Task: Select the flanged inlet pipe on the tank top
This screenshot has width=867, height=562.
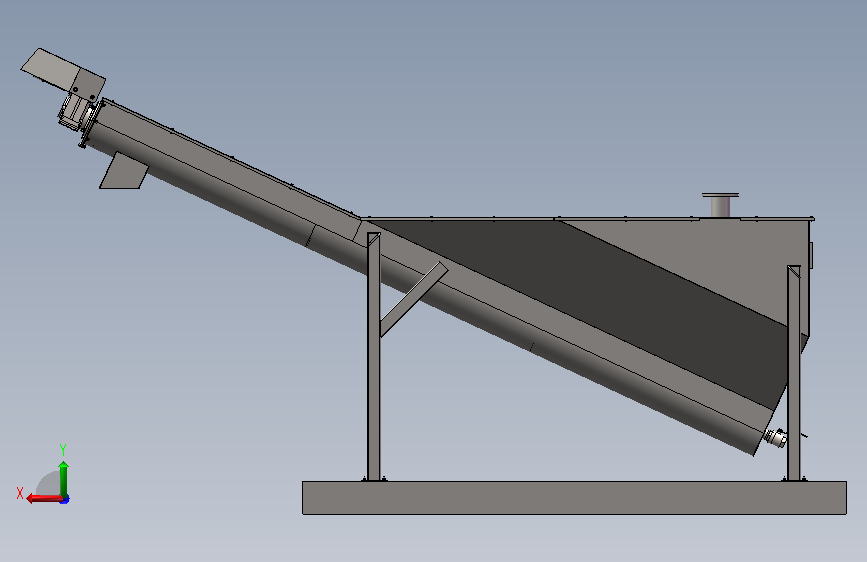Action: (720, 205)
